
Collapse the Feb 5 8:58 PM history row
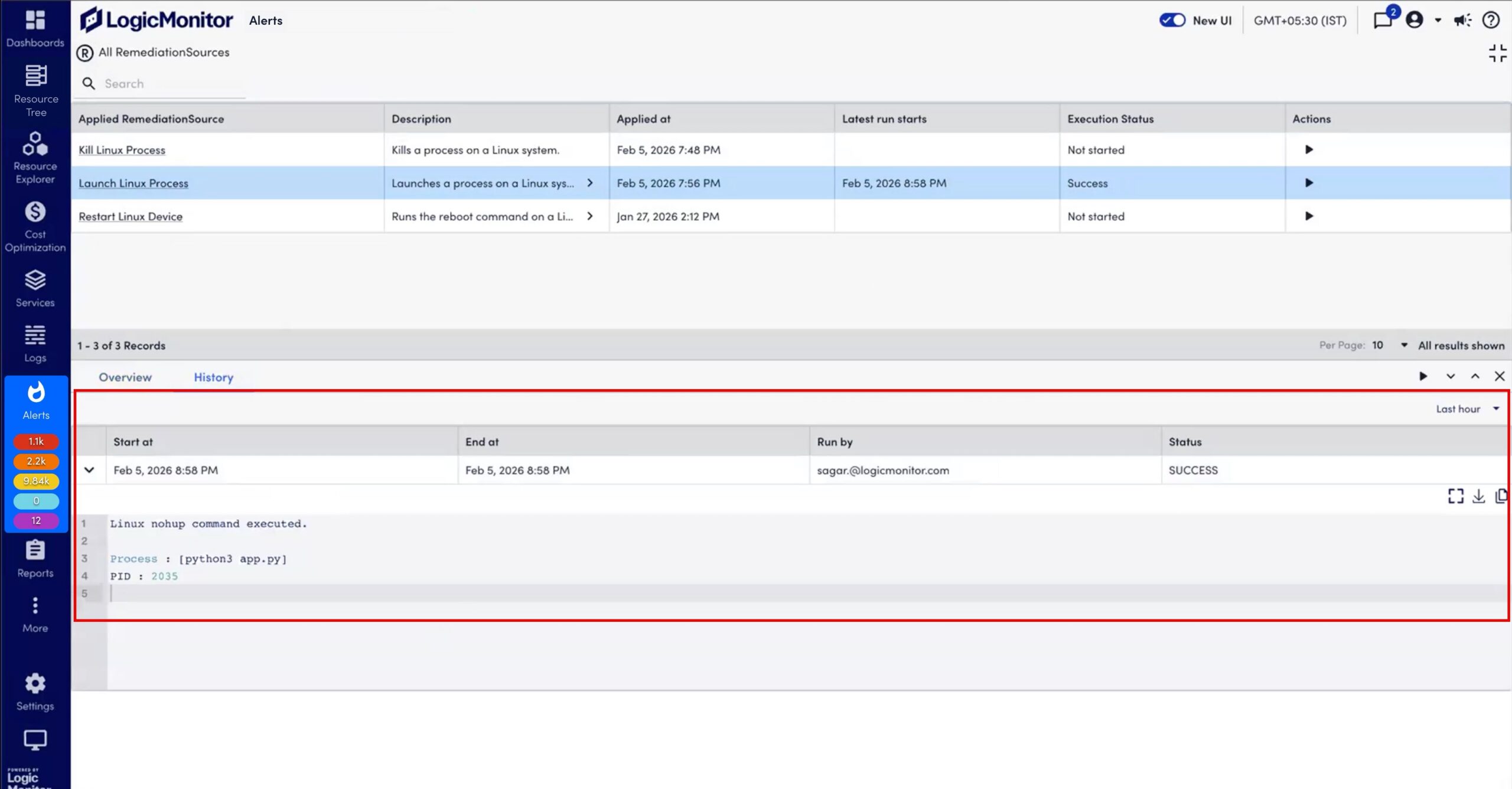[x=89, y=470]
